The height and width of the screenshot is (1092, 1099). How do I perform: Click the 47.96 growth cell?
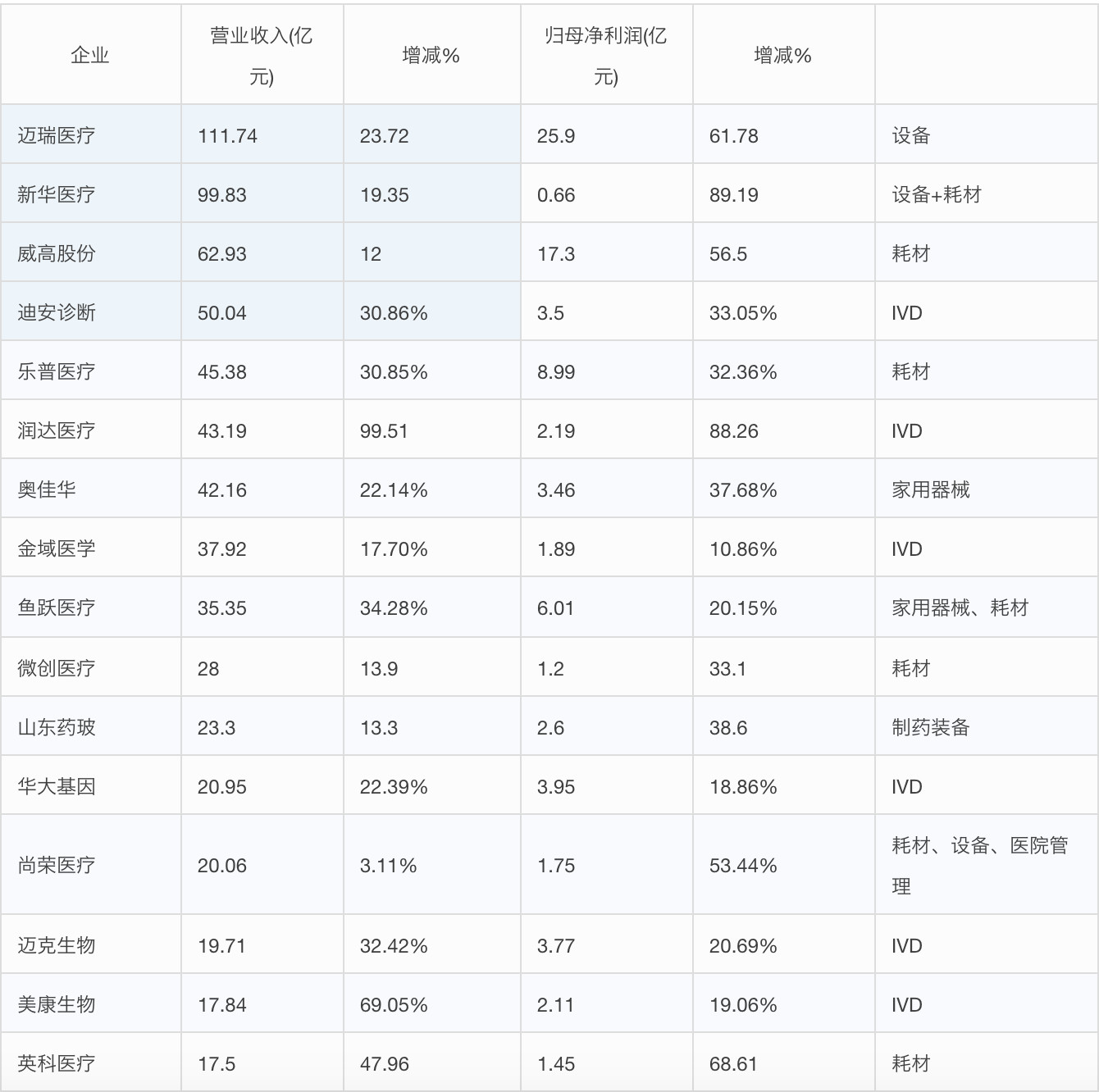(x=432, y=1062)
